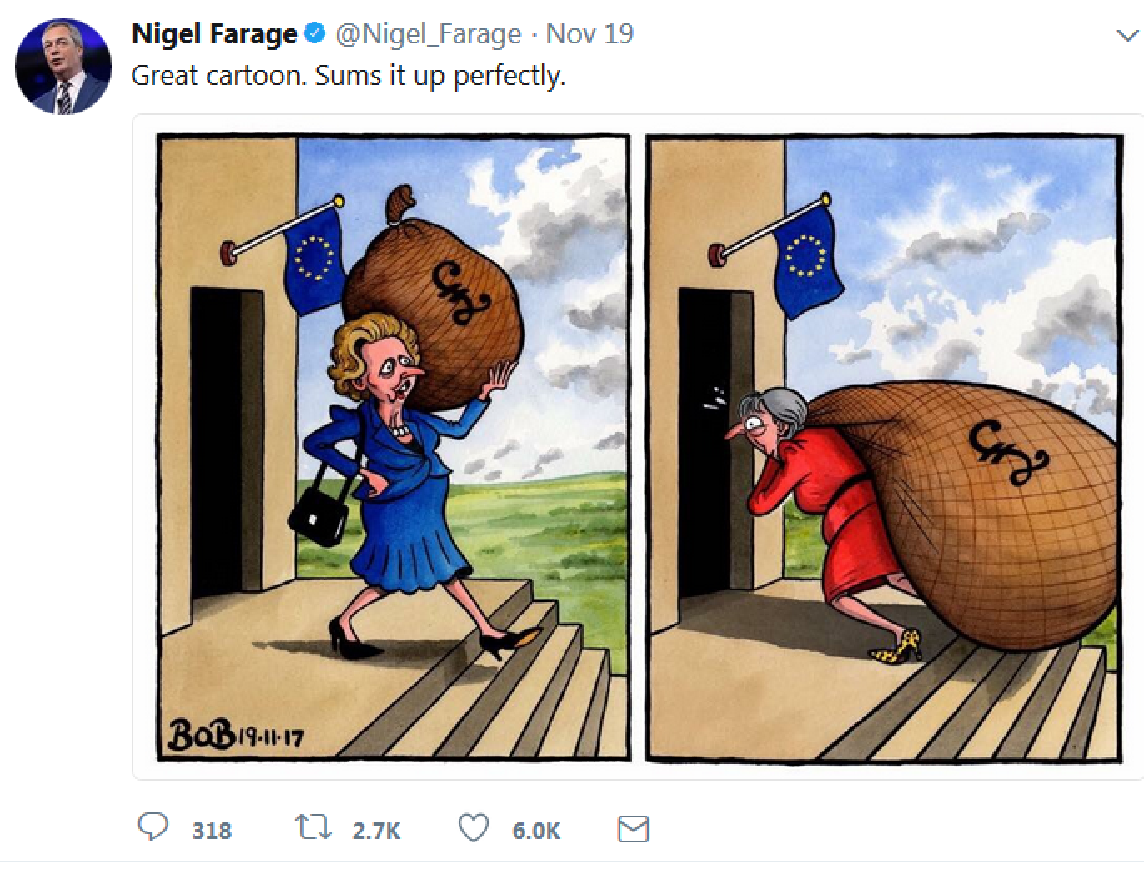The image size is (1144, 874).
Task: Click the 318 replies count
Action: tap(212, 830)
